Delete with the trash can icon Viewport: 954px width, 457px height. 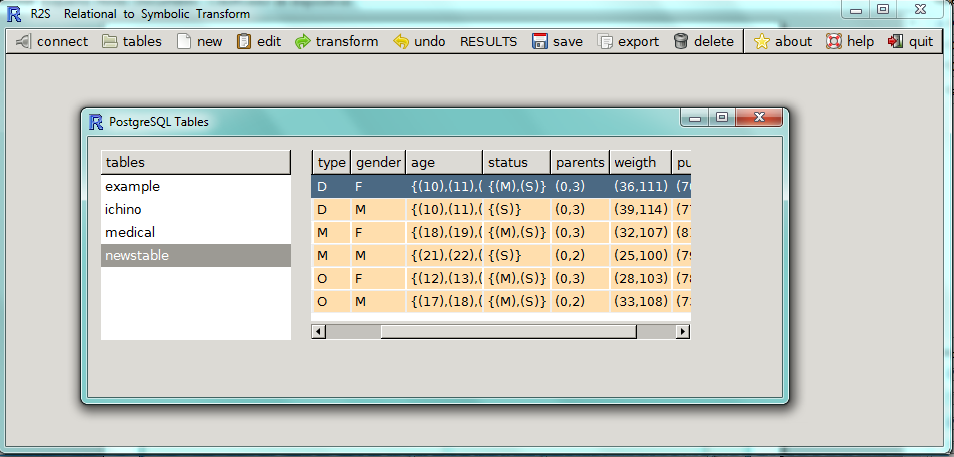[681, 42]
